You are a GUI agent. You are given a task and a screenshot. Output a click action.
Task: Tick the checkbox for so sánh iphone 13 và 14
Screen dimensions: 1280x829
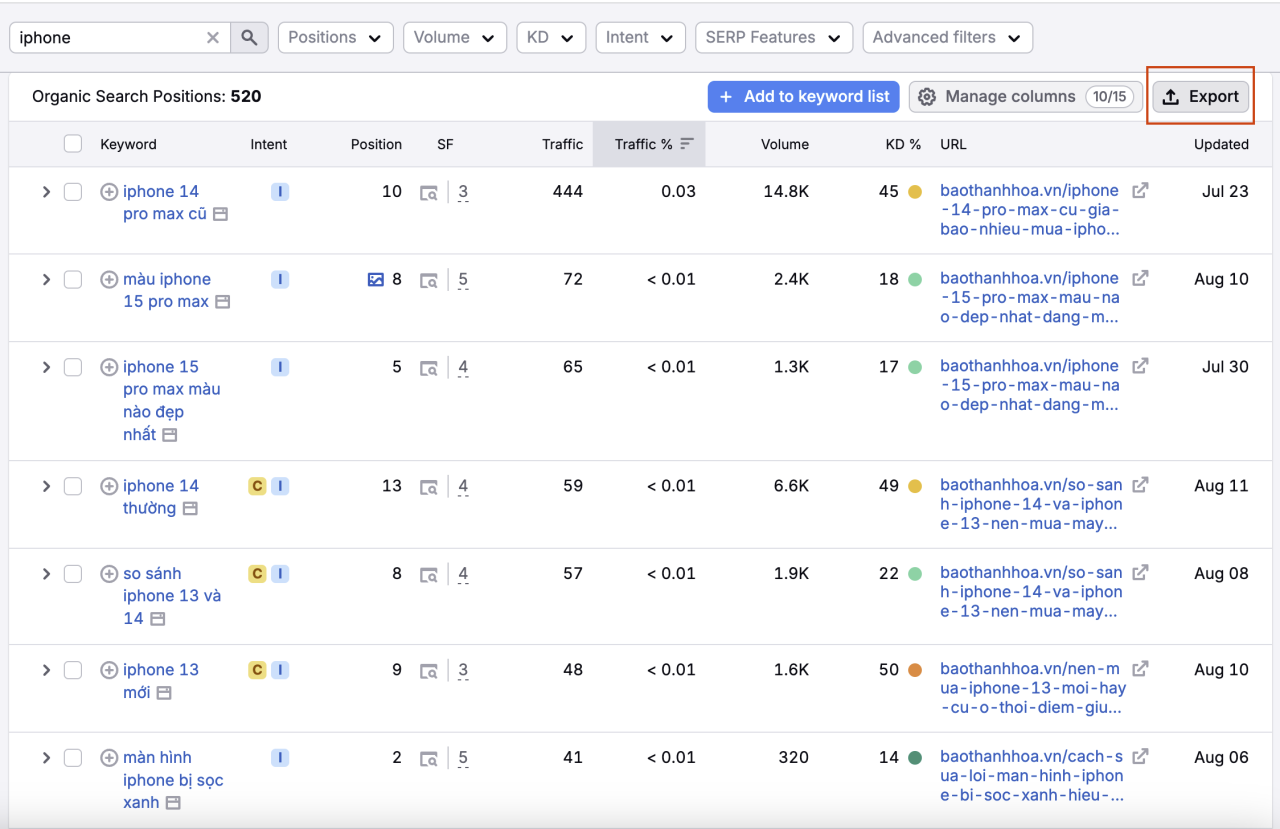[x=73, y=574]
